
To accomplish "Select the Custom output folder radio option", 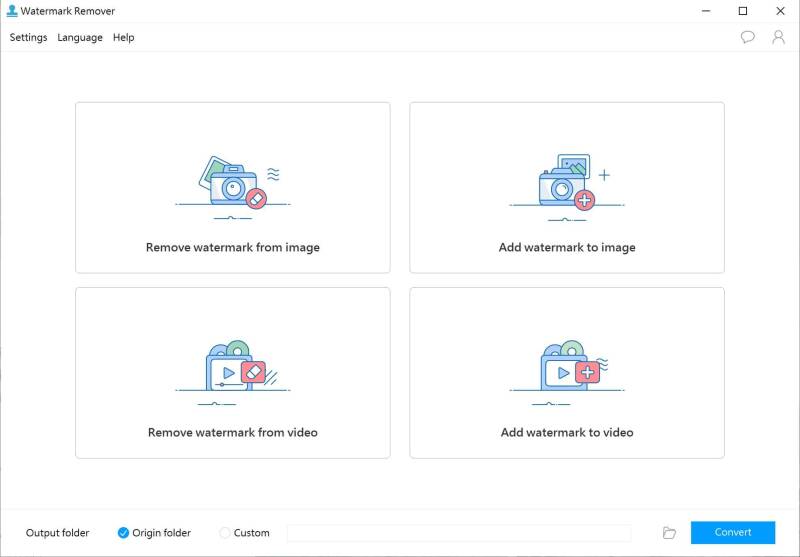I will 224,533.
